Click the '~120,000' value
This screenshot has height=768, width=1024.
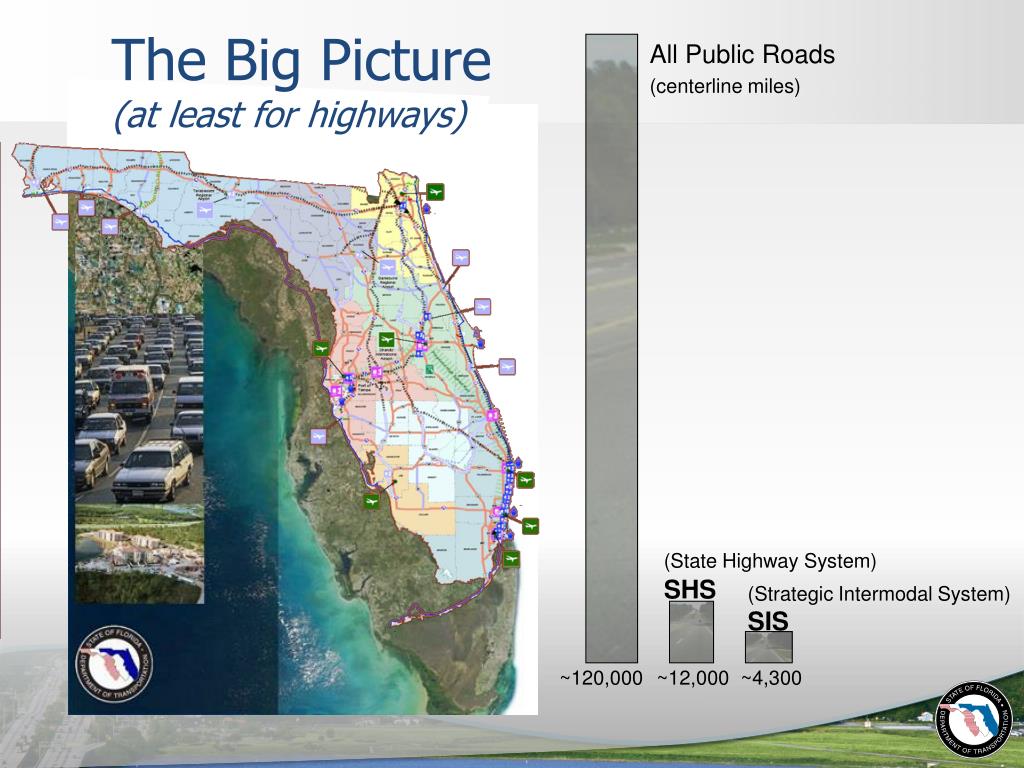pyautogui.click(x=601, y=678)
